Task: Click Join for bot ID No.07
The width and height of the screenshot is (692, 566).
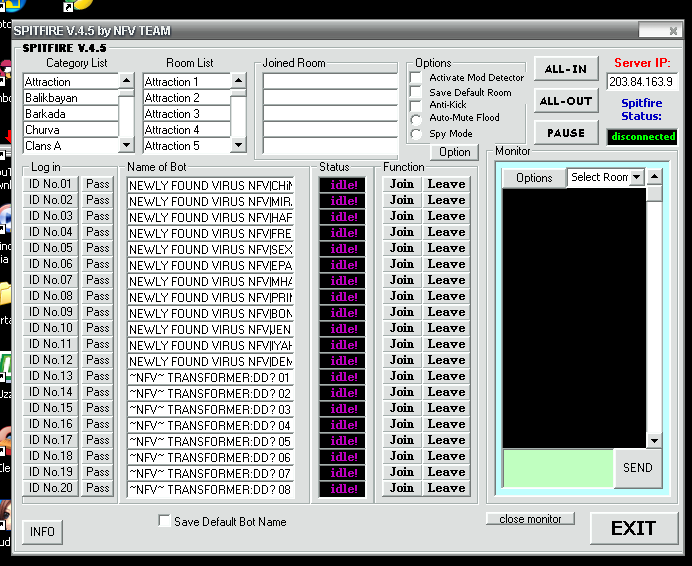Action: (x=402, y=280)
